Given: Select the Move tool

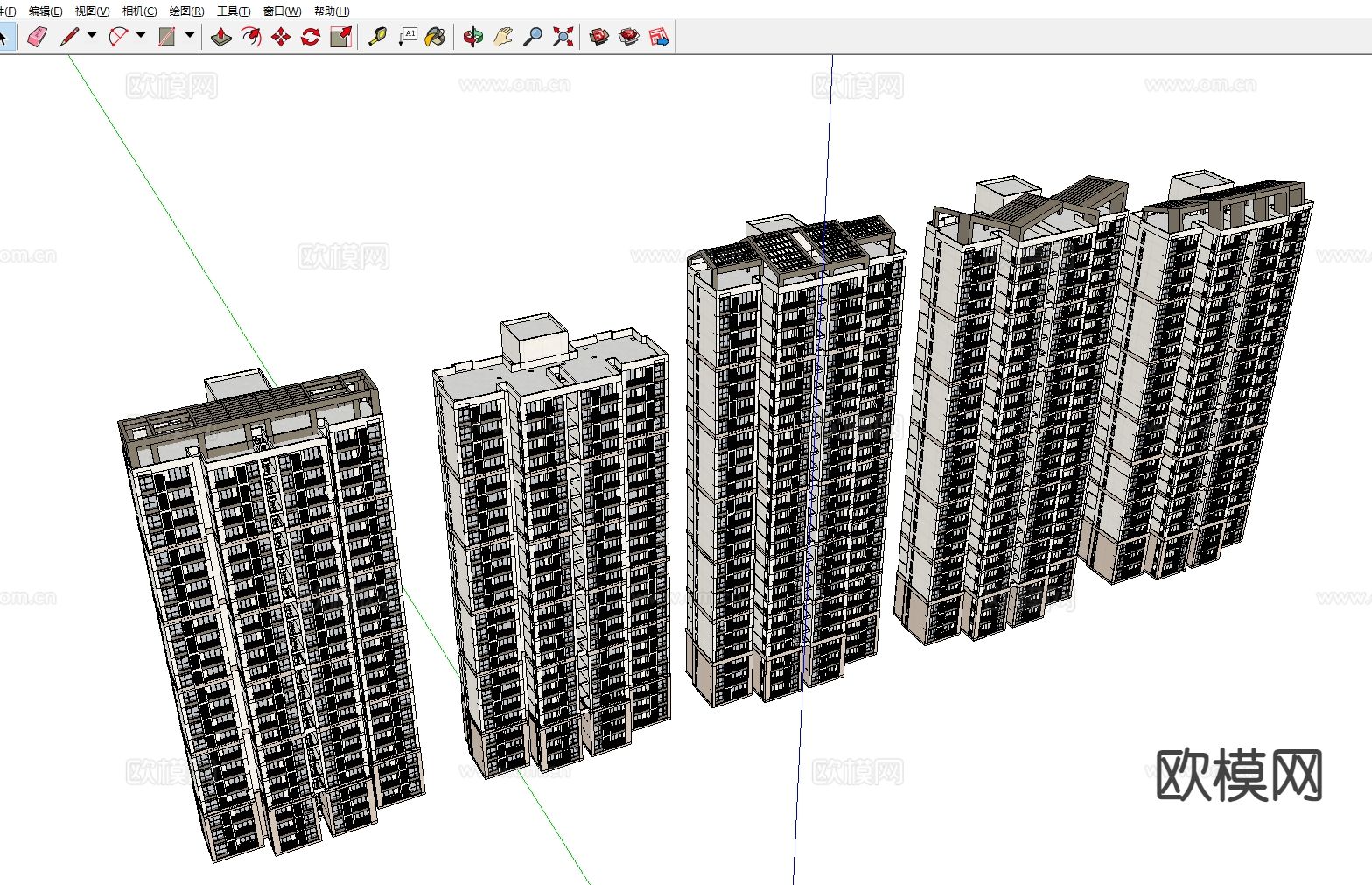Looking at the screenshot, I should tap(281, 37).
